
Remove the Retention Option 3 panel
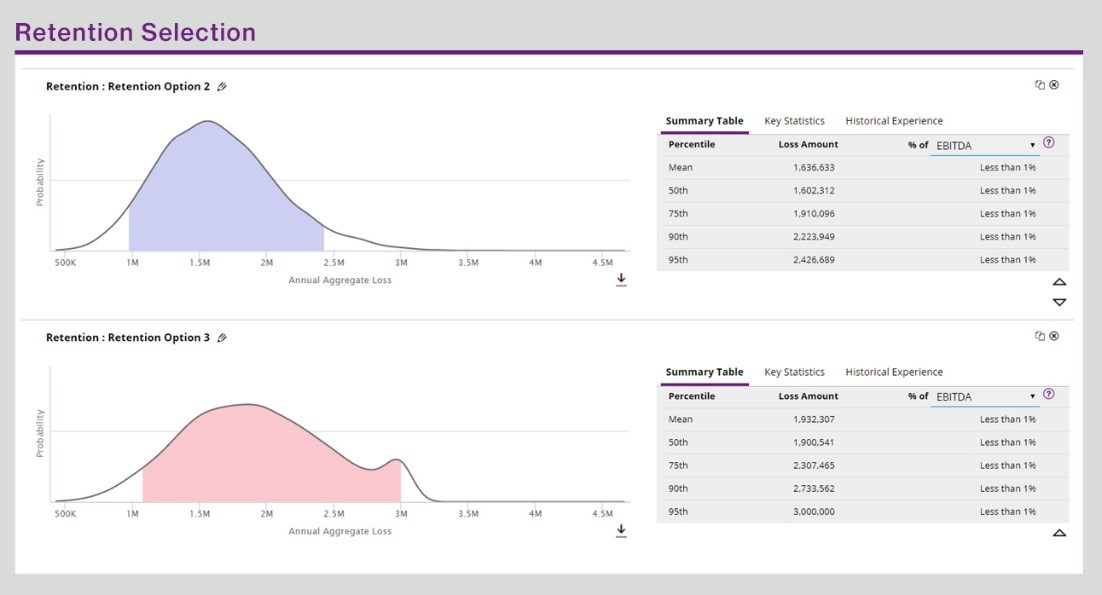click(x=1054, y=336)
